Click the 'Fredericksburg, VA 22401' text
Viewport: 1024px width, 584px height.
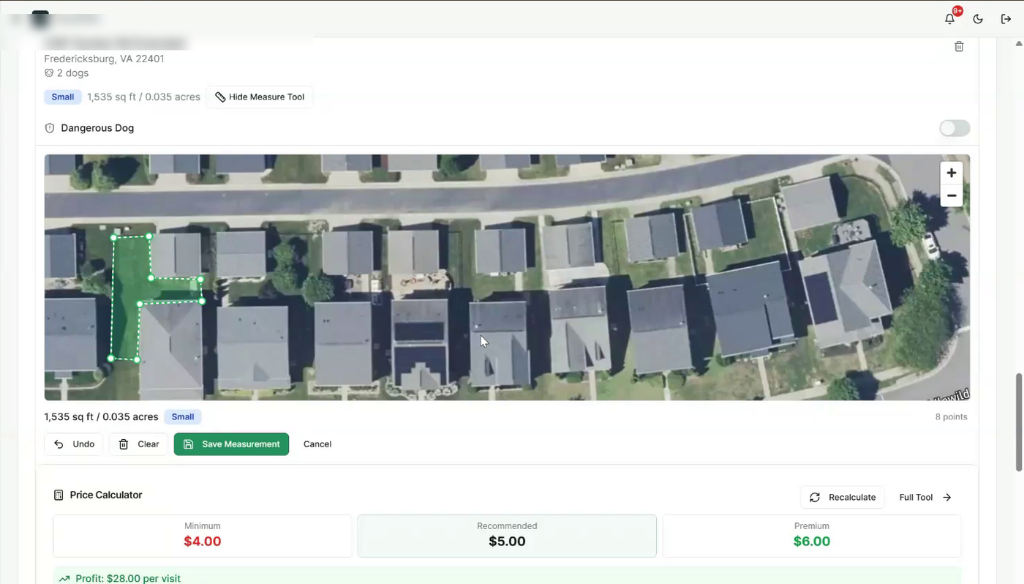coord(104,59)
